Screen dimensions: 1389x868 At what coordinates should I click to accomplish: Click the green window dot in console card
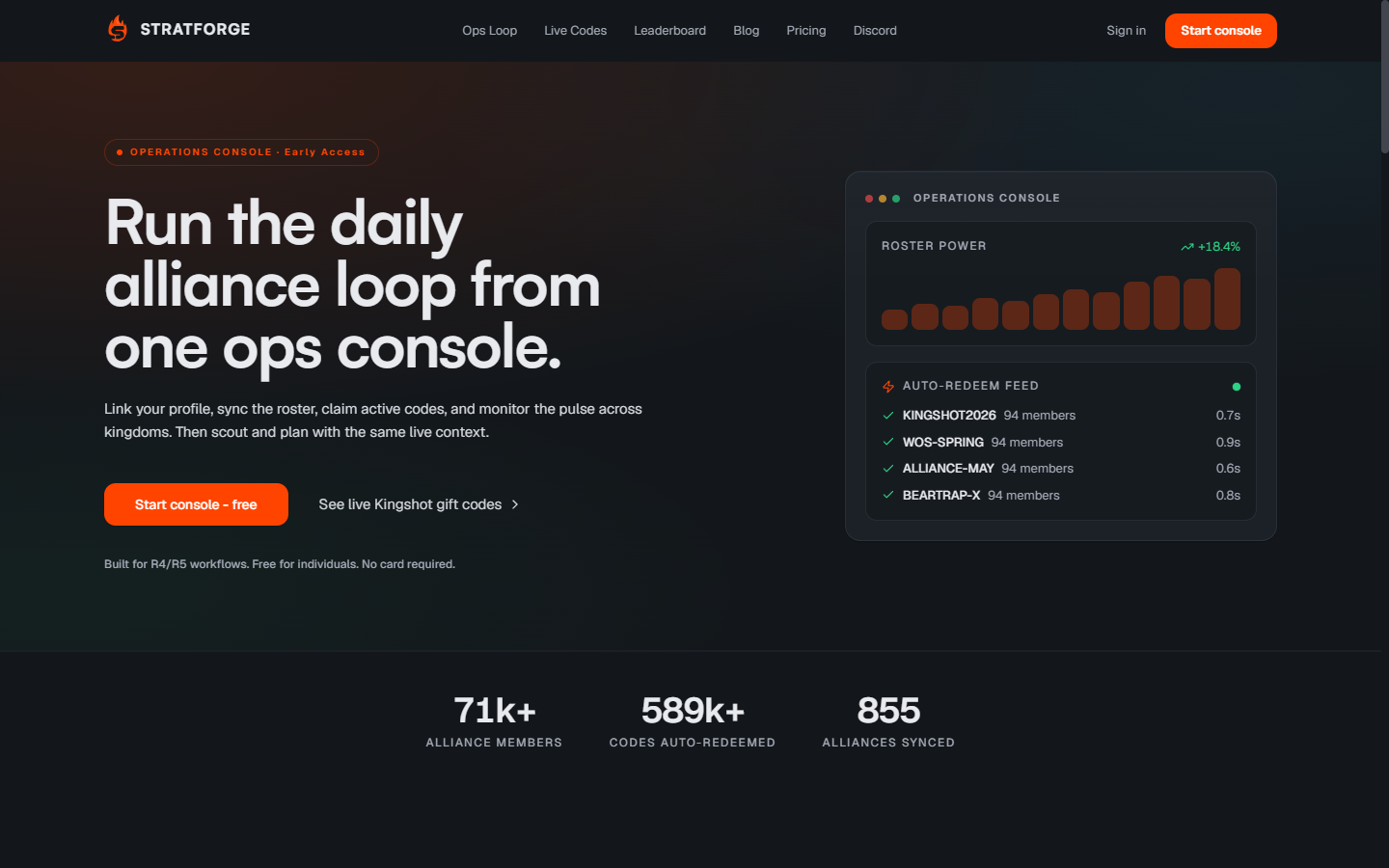tap(896, 199)
